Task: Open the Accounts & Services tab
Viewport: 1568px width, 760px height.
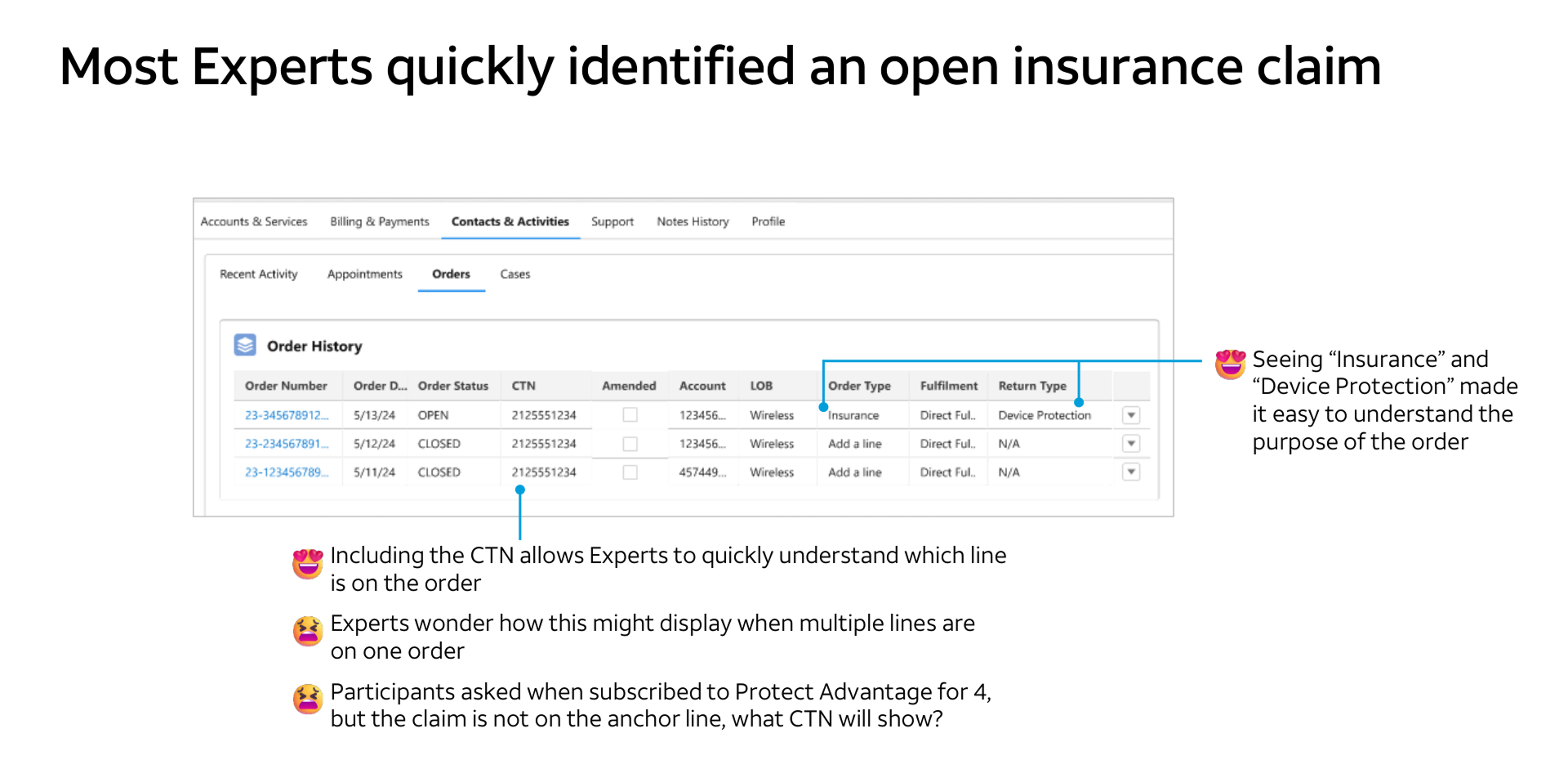Action: pos(254,221)
